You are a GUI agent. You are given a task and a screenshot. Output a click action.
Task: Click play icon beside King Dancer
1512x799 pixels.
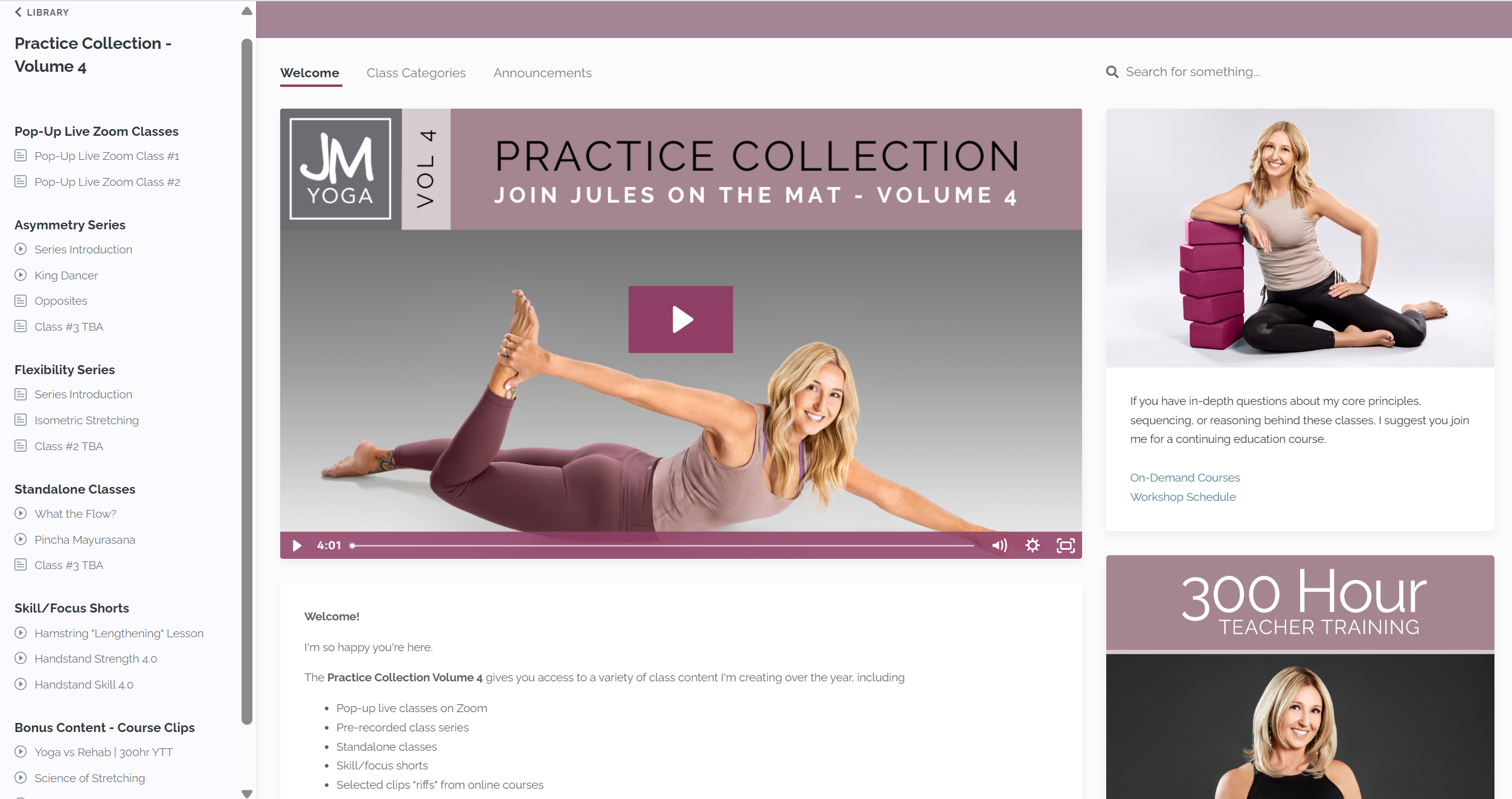[21, 275]
